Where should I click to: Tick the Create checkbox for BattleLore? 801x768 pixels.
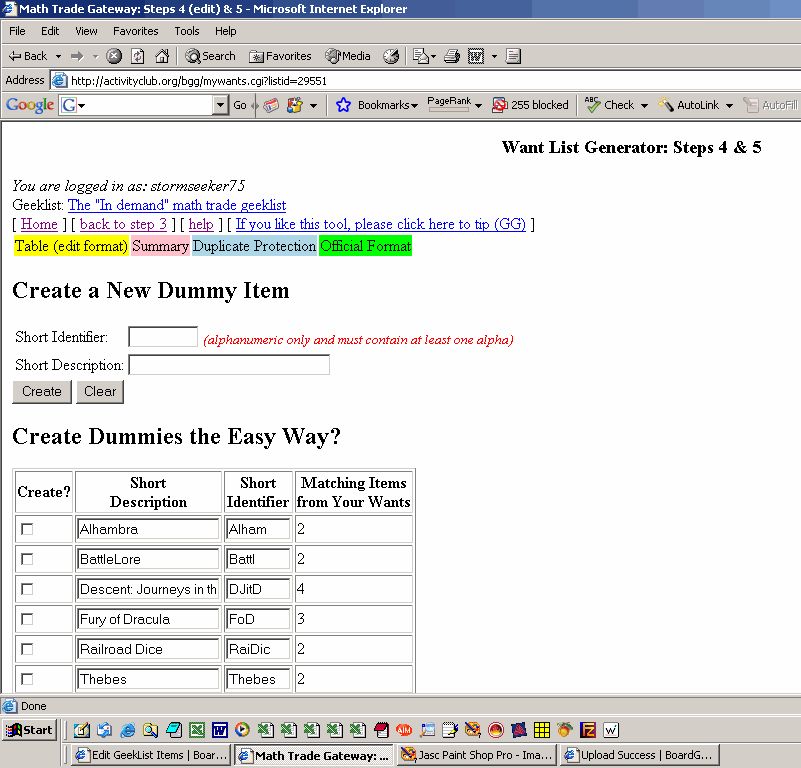[x=27, y=559]
